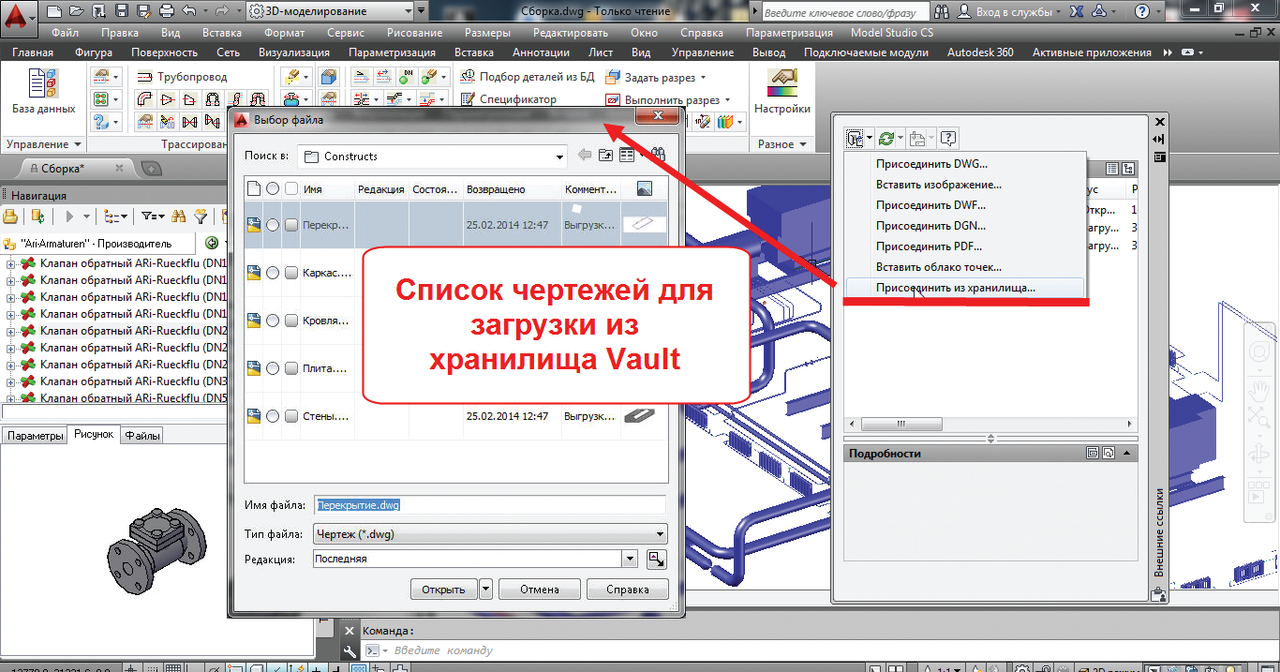Open the Вход в службы dropdown
This screenshot has width=1280, height=672.
click(1059, 11)
